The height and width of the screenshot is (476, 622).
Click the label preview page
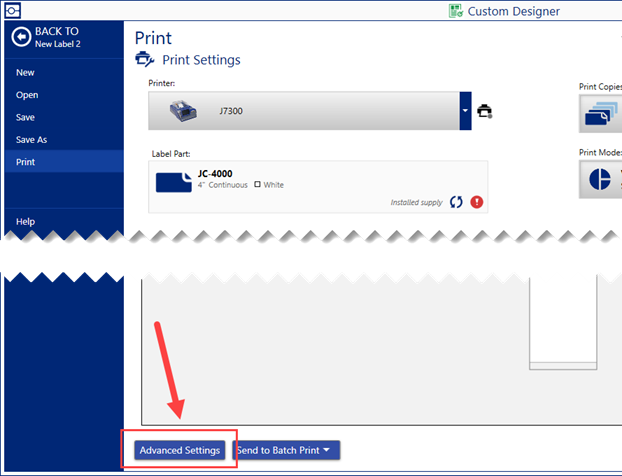pos(563,323)
